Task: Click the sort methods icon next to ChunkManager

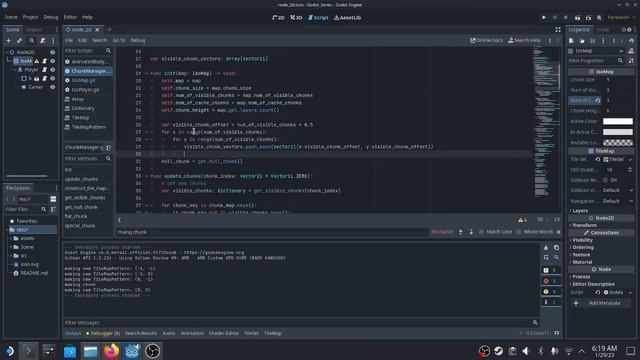Action: pos(109,147)
